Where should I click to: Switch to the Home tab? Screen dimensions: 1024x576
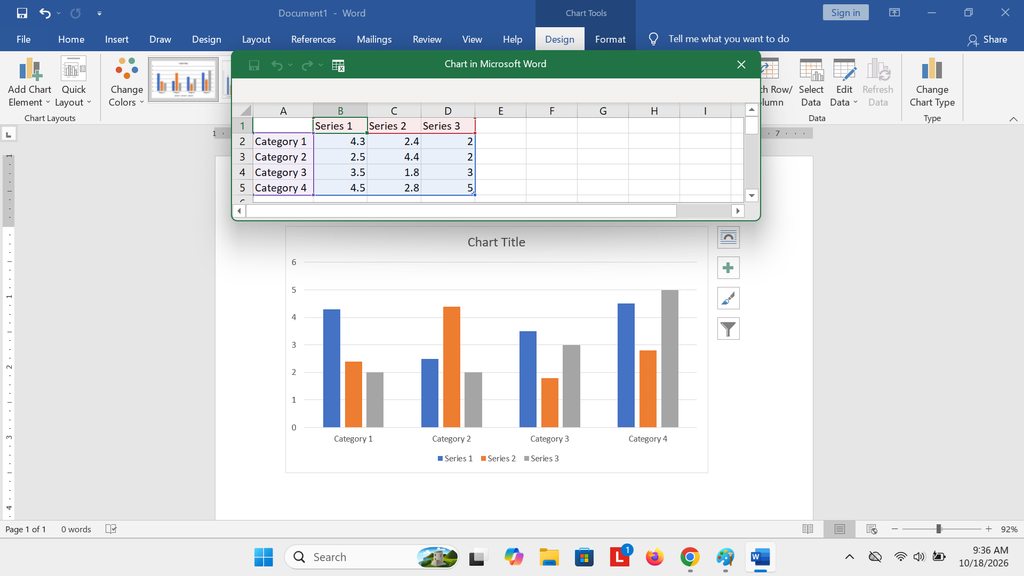coord(71,39)
